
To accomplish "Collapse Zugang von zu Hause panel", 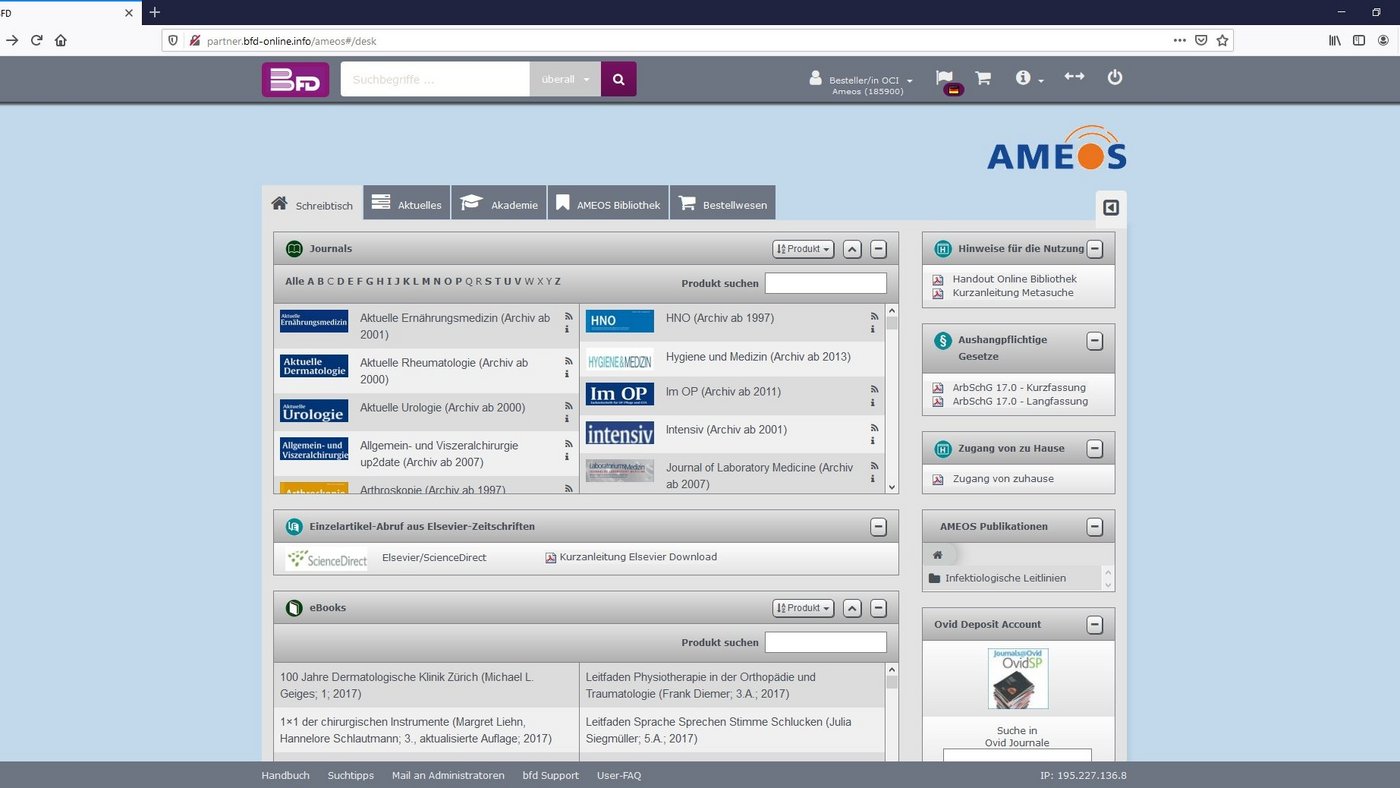I will tap(1095, 448).
